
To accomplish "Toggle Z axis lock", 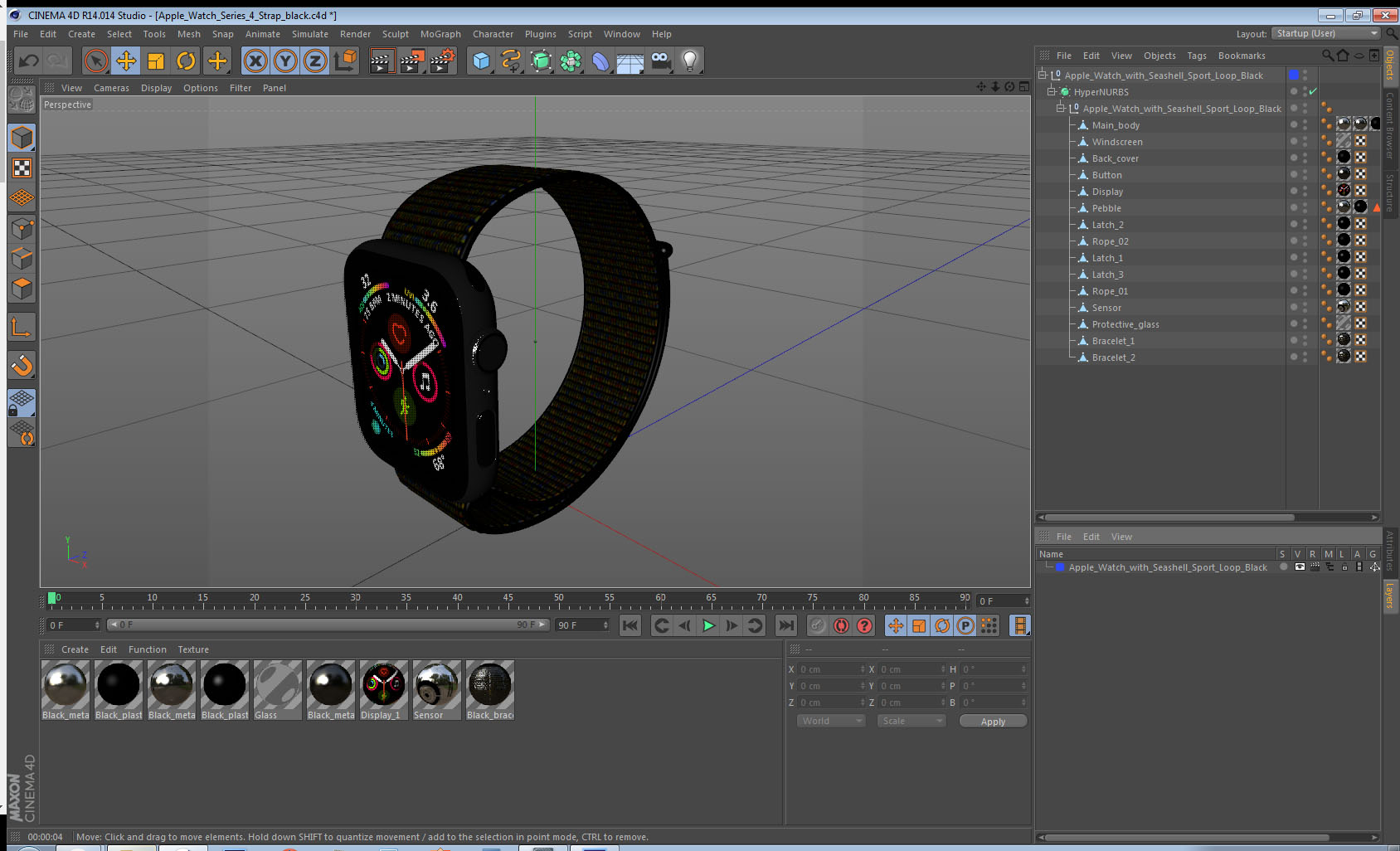I will pyautogui.click(x=315, y=61).
